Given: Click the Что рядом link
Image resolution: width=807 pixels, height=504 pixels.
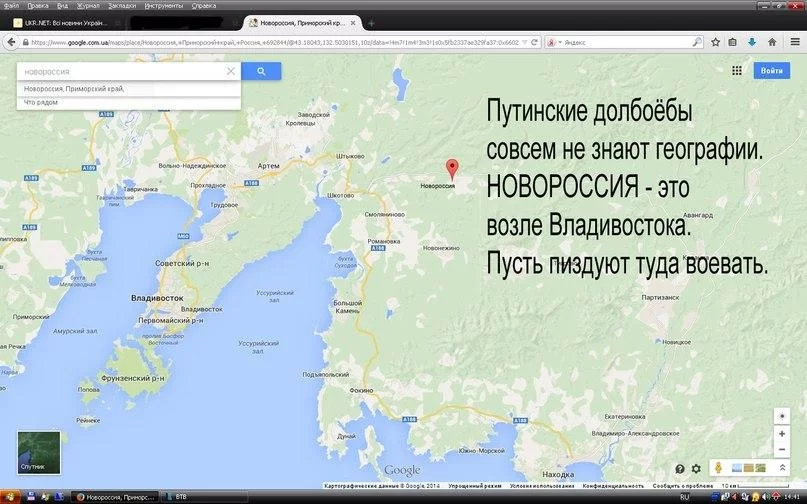Looking at the screenshot, I should (x=41, y=102).
